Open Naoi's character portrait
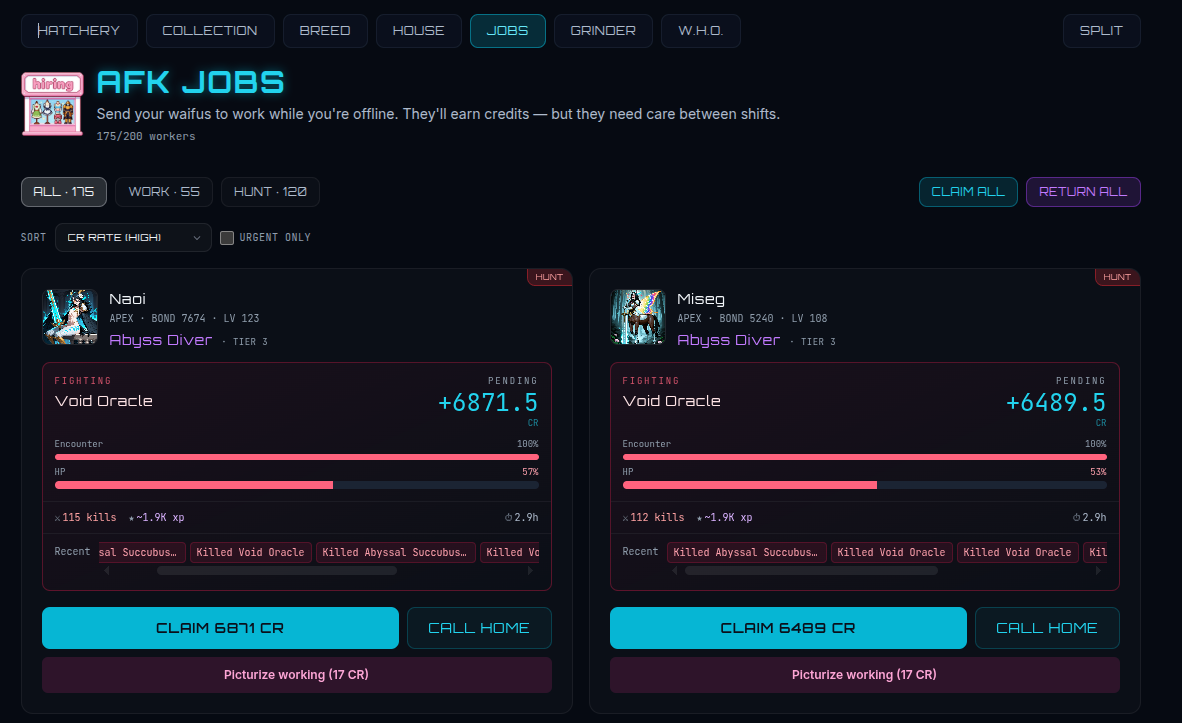1182x723 pixels. [70, 317]
